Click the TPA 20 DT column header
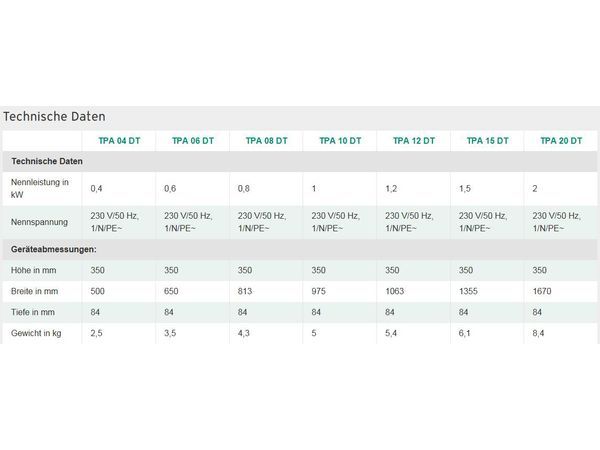The width and height of the screenshot is (600, 450). [x=561, y=141]
